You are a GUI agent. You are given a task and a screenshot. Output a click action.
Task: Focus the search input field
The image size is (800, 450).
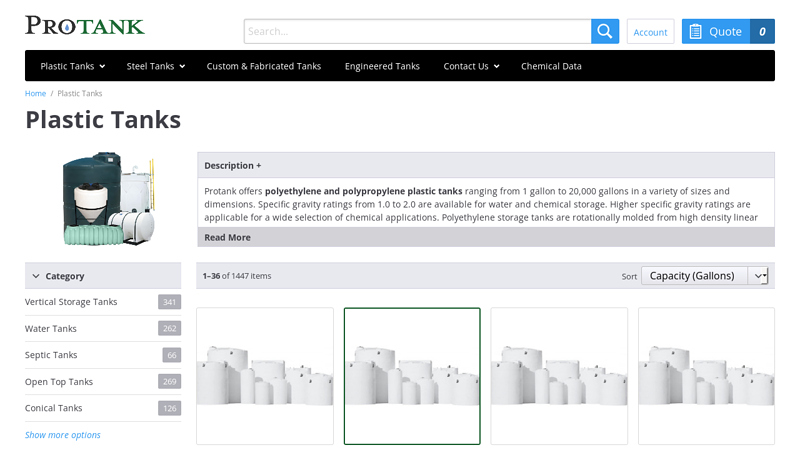pyautogui.click(x=417, y=31)
